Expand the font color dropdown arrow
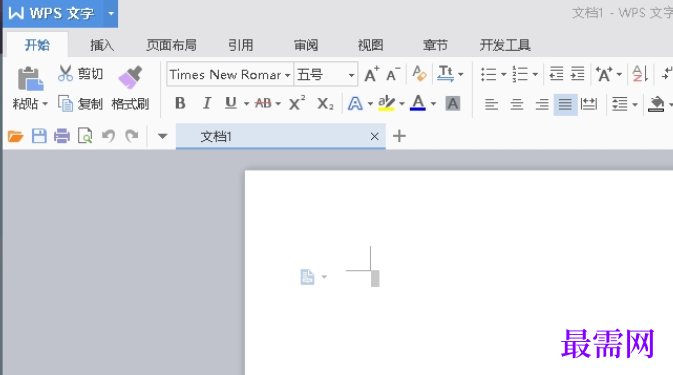Viewport: 673px width, 375px height. (x=433, y=104)
